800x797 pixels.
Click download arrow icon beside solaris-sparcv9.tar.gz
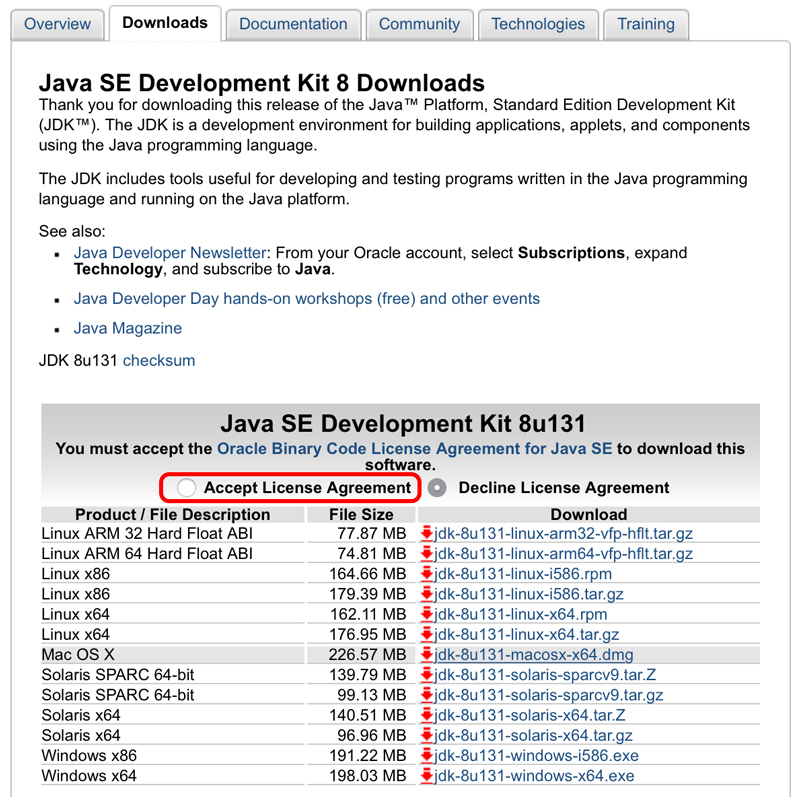(x=426, y=695)
